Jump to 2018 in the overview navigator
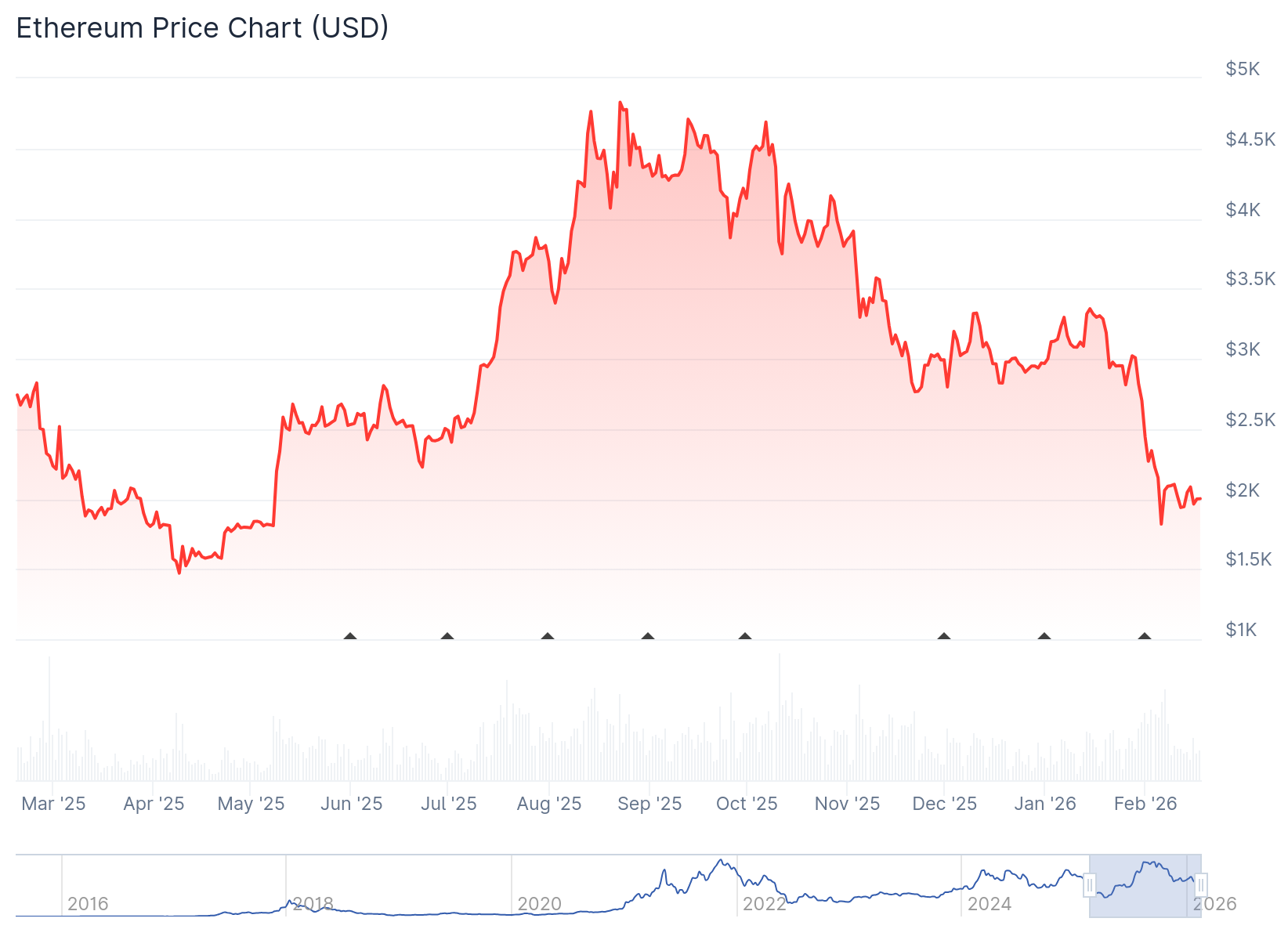 pyautogui.click(x=313, y=904)
